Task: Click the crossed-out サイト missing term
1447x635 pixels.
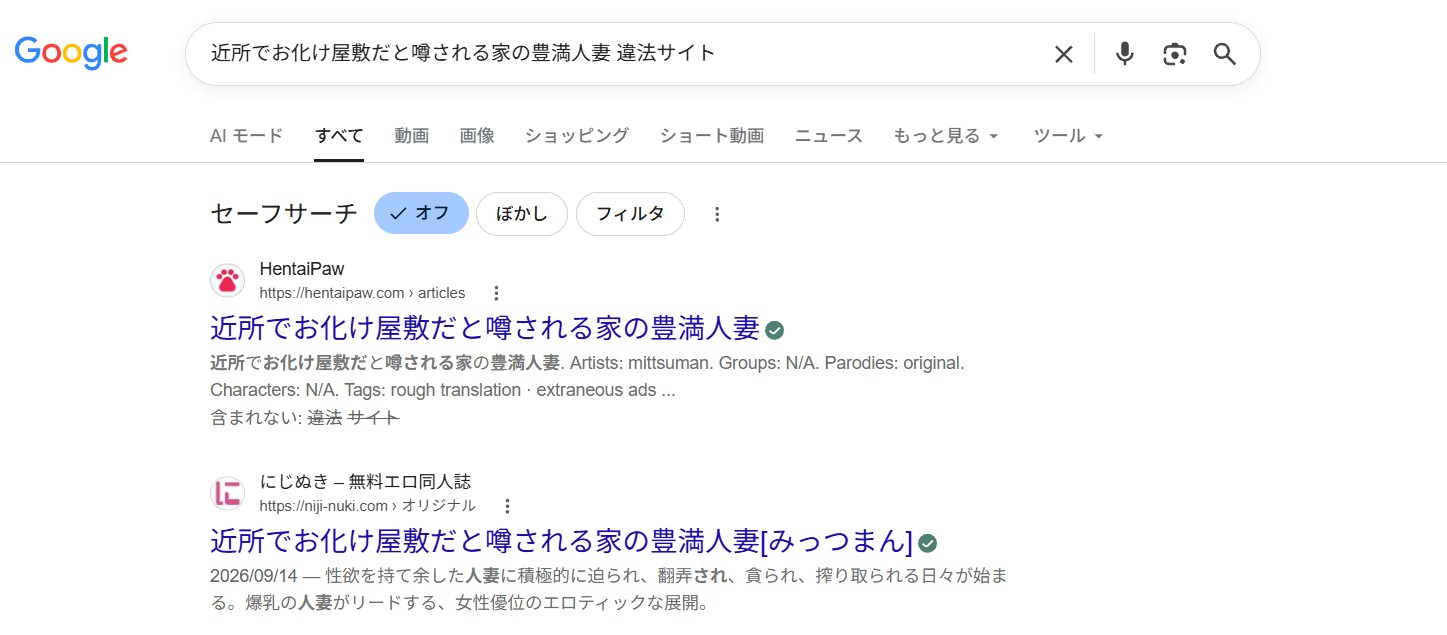Action: 373,418
